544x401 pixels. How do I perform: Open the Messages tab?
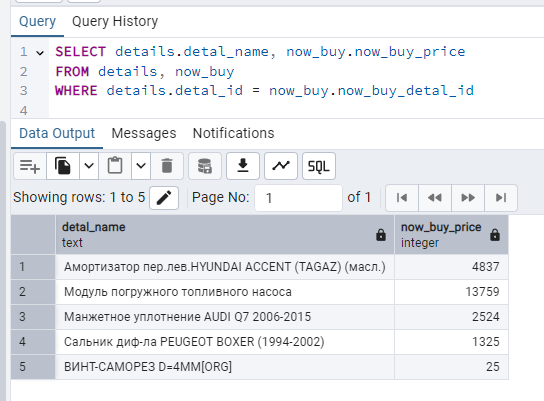tap(144, 133)
